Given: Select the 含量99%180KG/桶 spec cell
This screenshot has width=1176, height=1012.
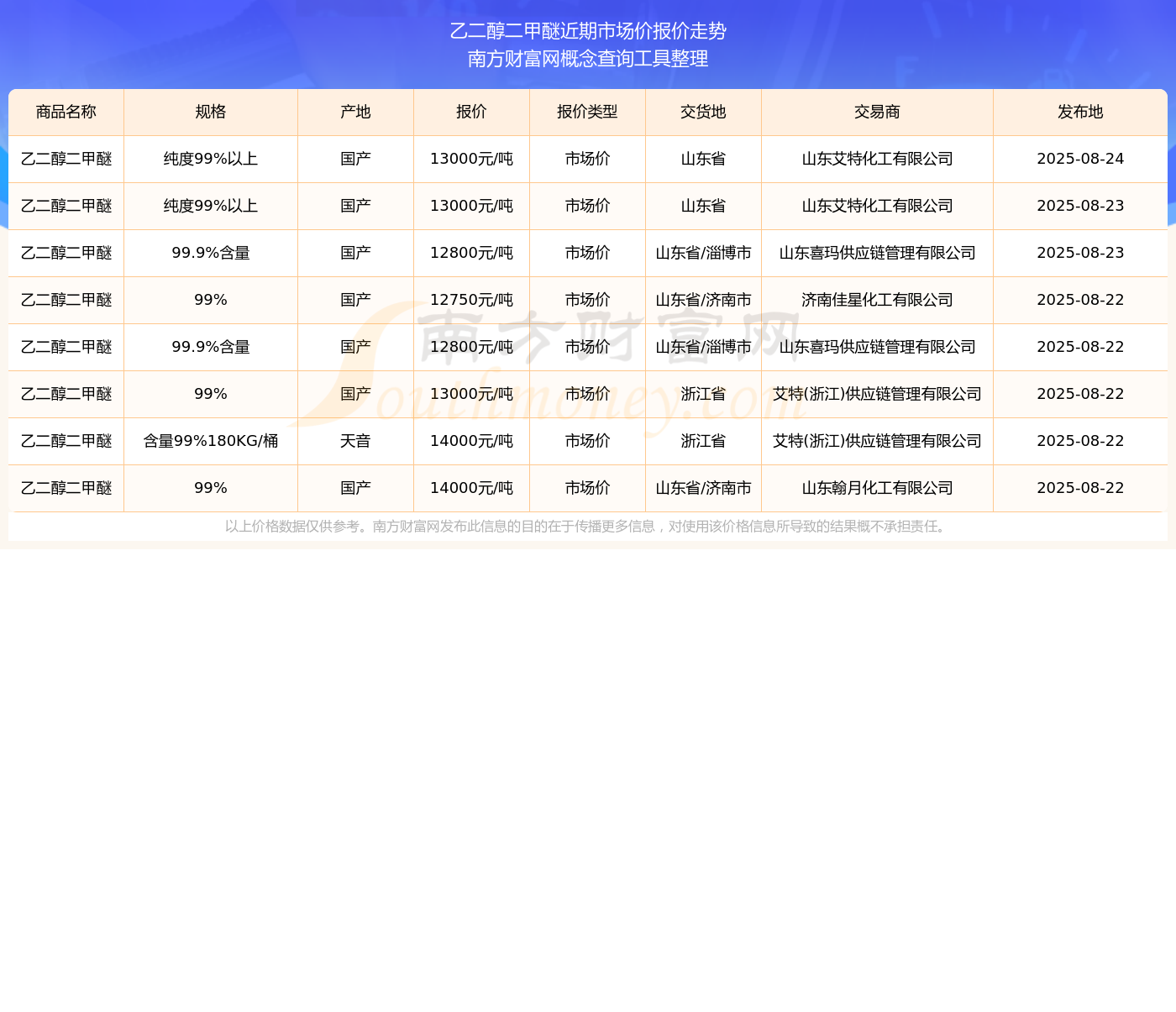Looking at the screenshot, I should 211,441.
